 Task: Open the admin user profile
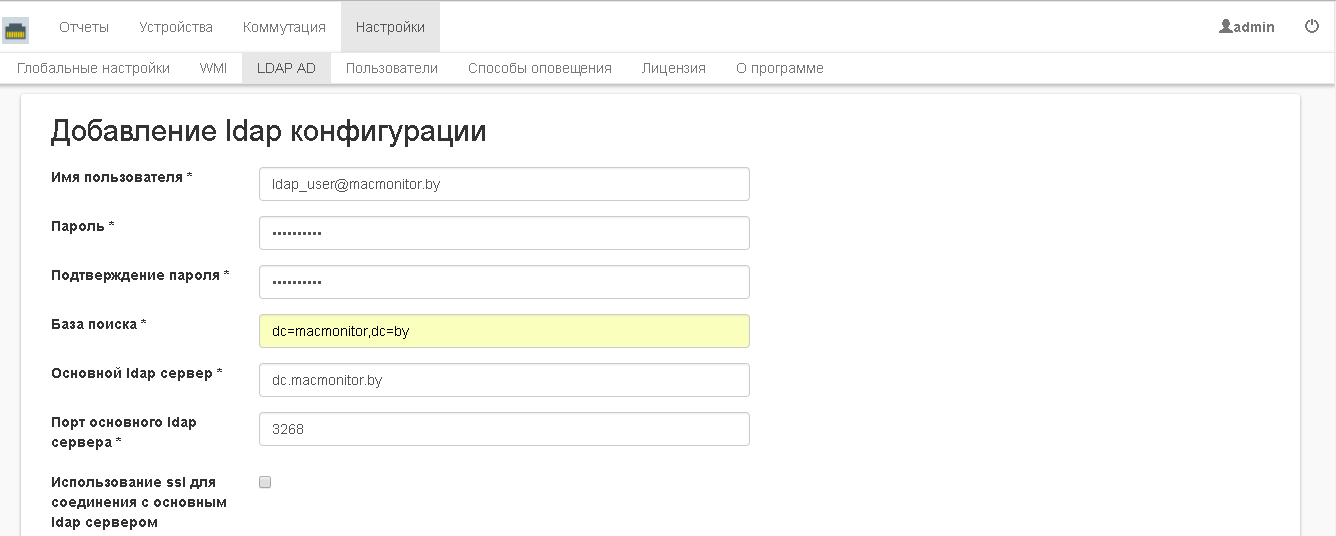point(1247,27)
